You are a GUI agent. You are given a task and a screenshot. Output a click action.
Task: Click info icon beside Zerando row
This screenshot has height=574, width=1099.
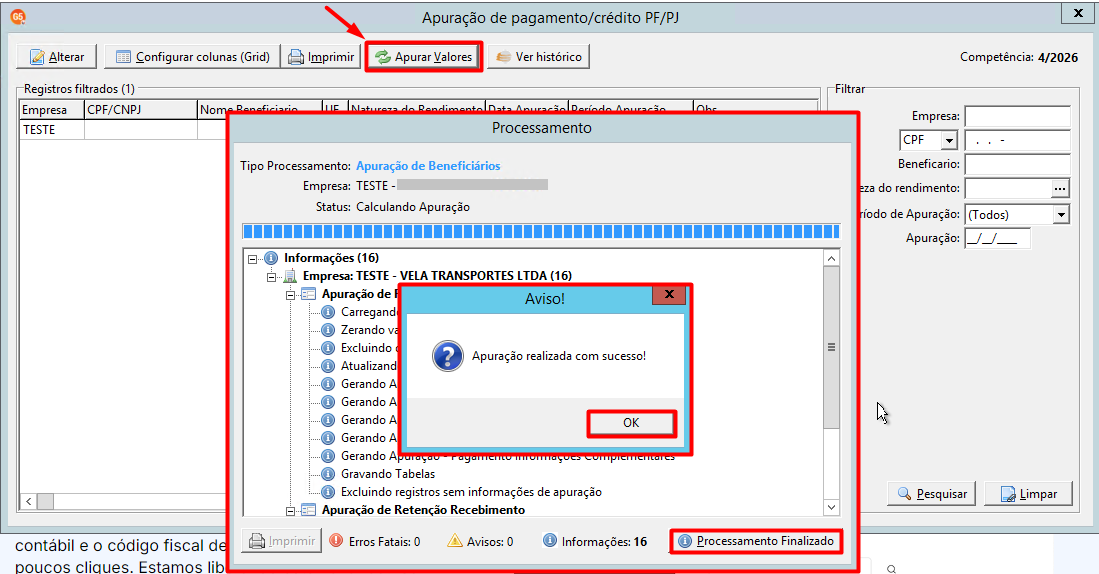point(328,330)
